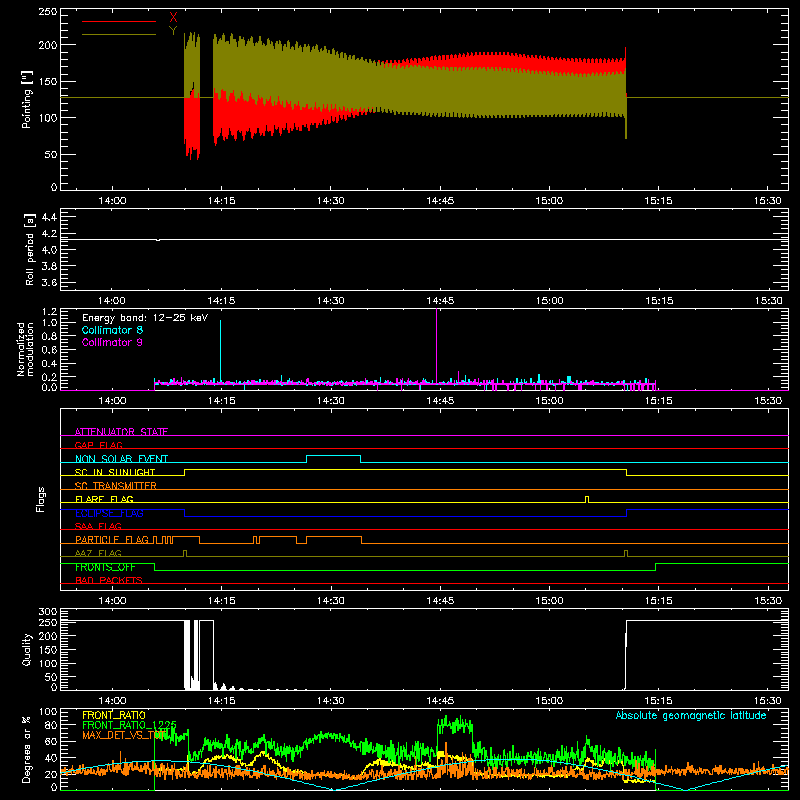Click the olive Y legend letter
This screenshot has width=800, height=800.
coord(173,31)
